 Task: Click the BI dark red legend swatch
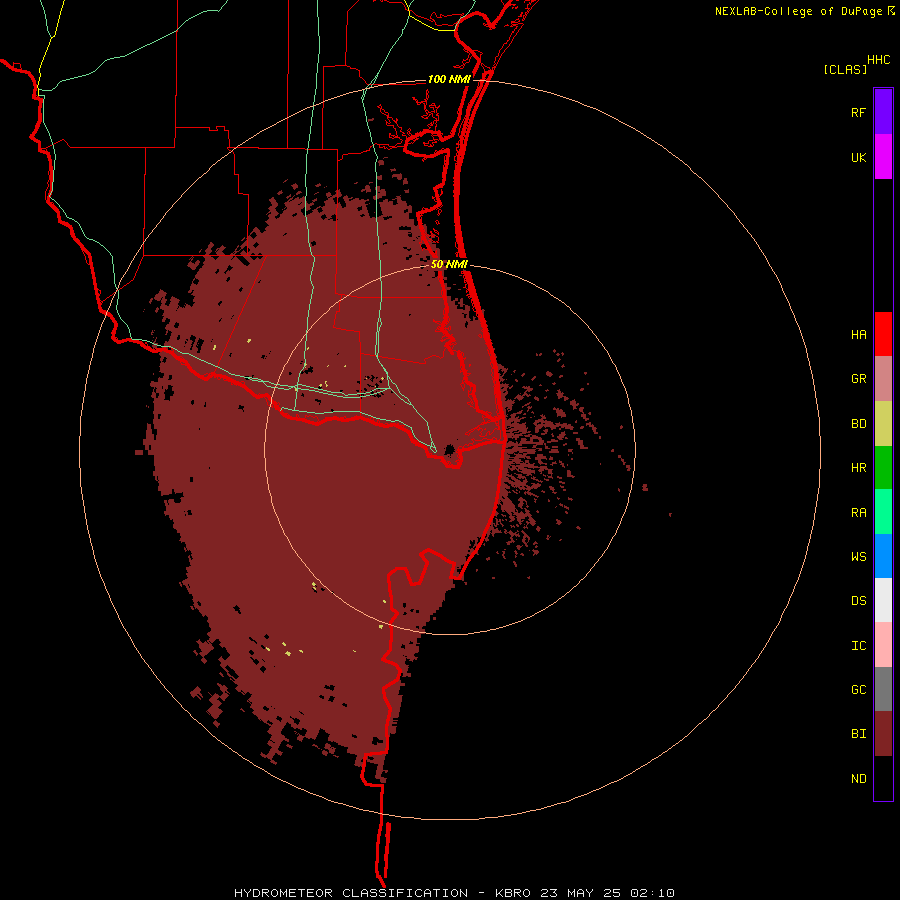click(x=883, y=734)
